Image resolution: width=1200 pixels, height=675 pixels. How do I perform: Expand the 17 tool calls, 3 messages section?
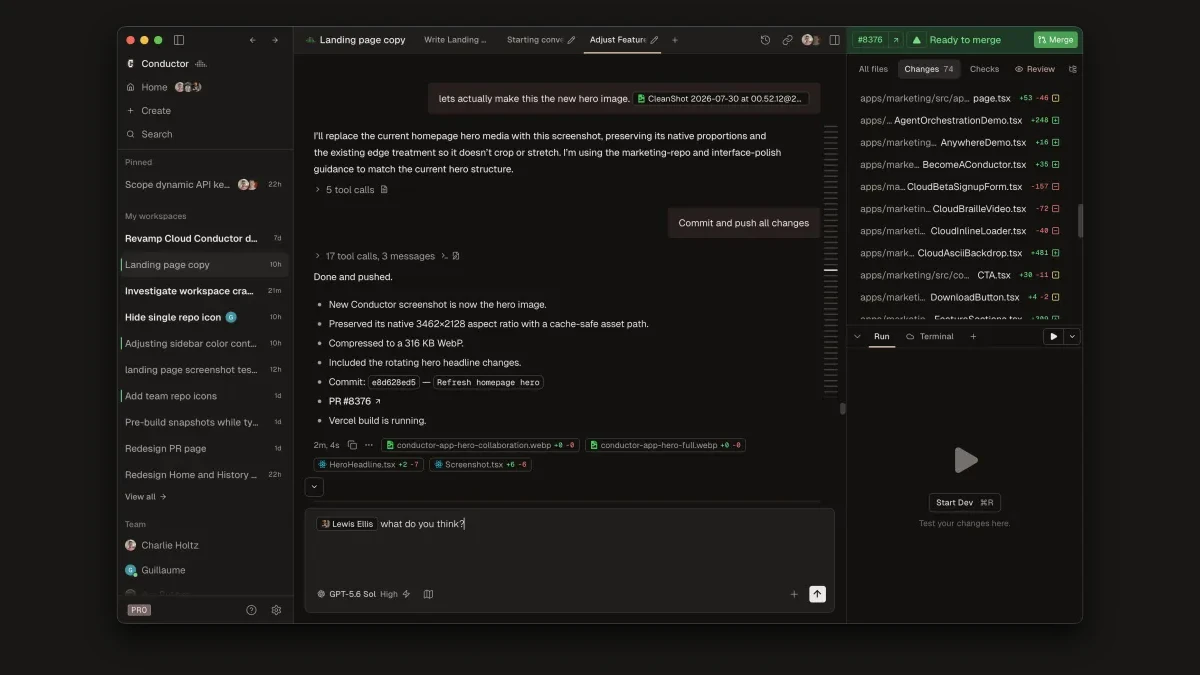pos(375,256)
